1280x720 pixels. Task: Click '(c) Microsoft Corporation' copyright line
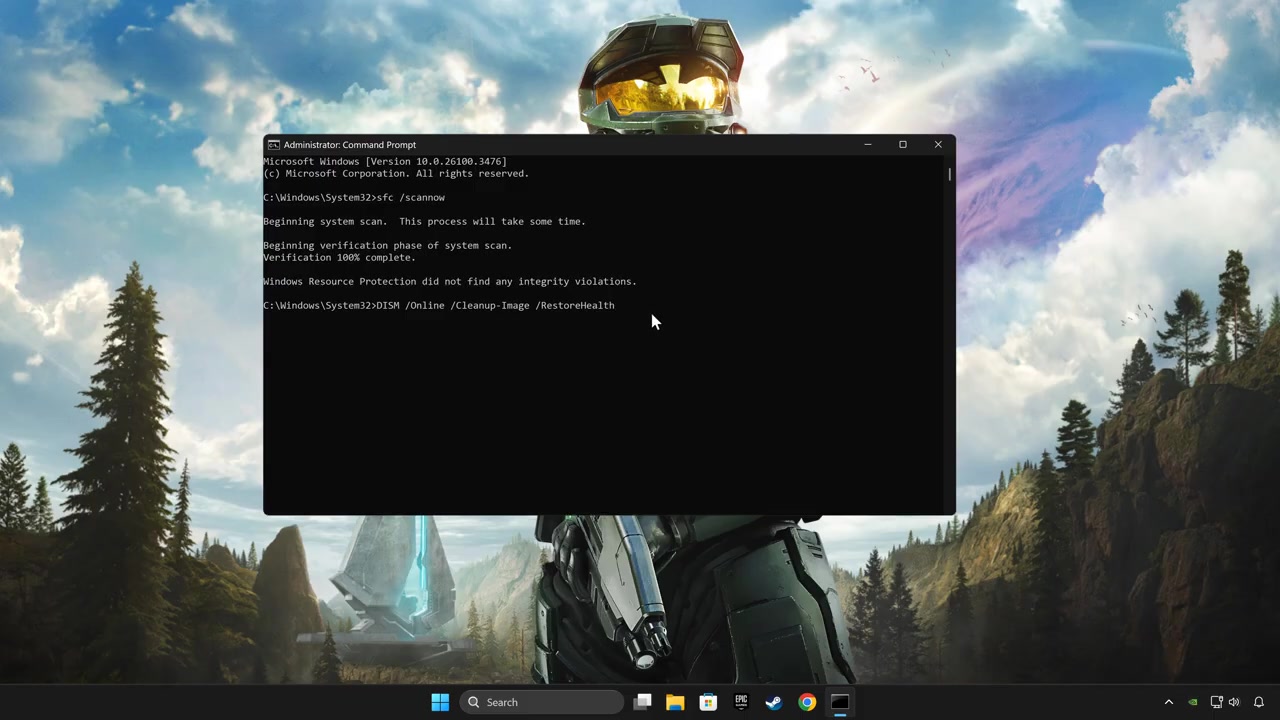click(x=396, y=173)
